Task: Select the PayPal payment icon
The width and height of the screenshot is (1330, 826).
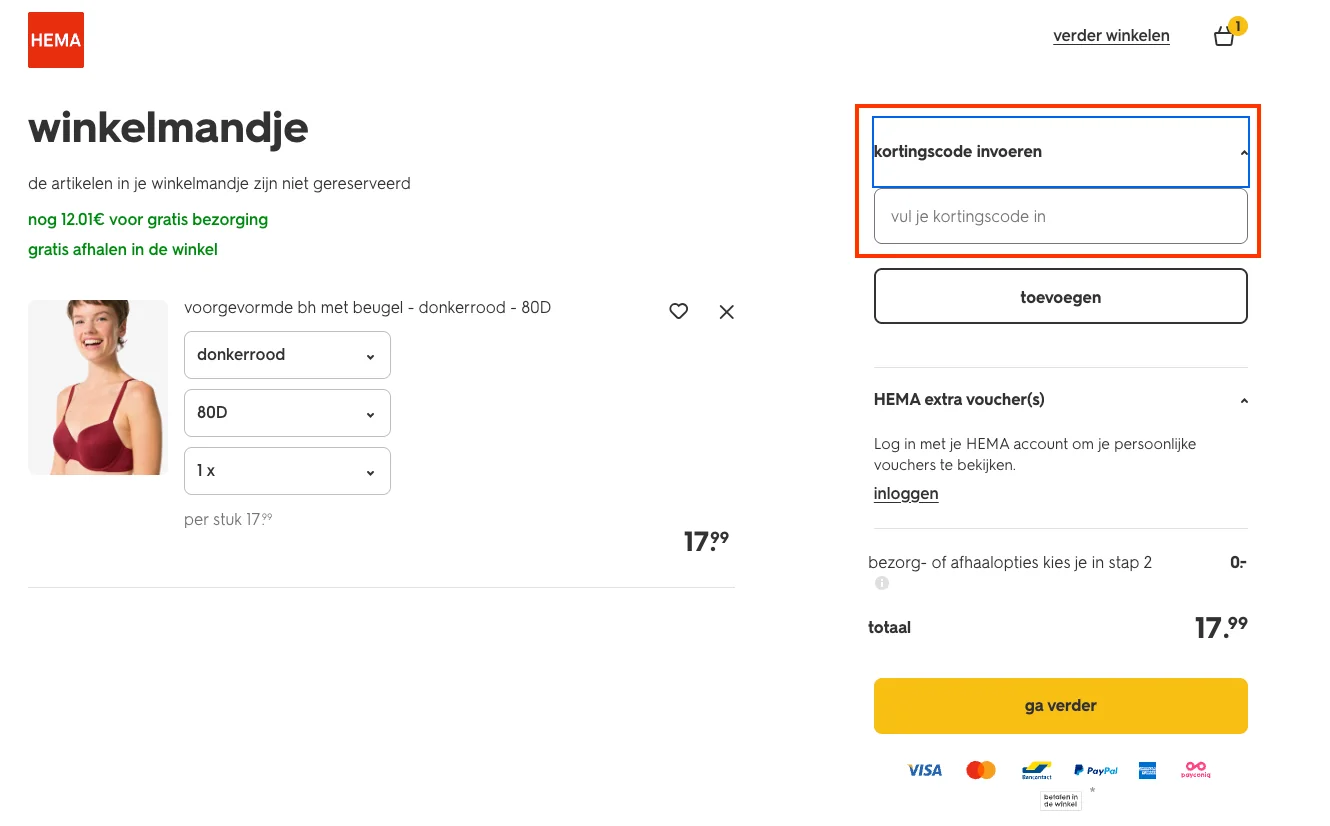Action: click(x=1095, y=770)
